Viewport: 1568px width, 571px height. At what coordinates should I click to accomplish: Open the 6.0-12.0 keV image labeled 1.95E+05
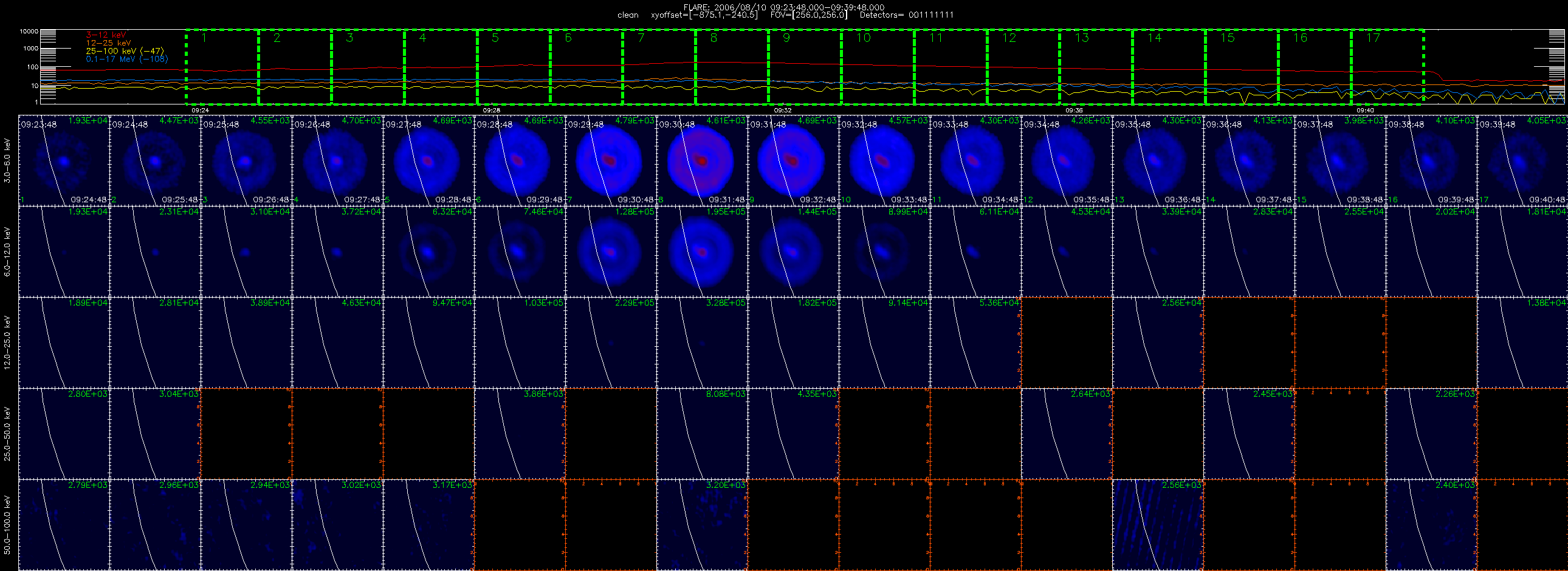[703, 251]
